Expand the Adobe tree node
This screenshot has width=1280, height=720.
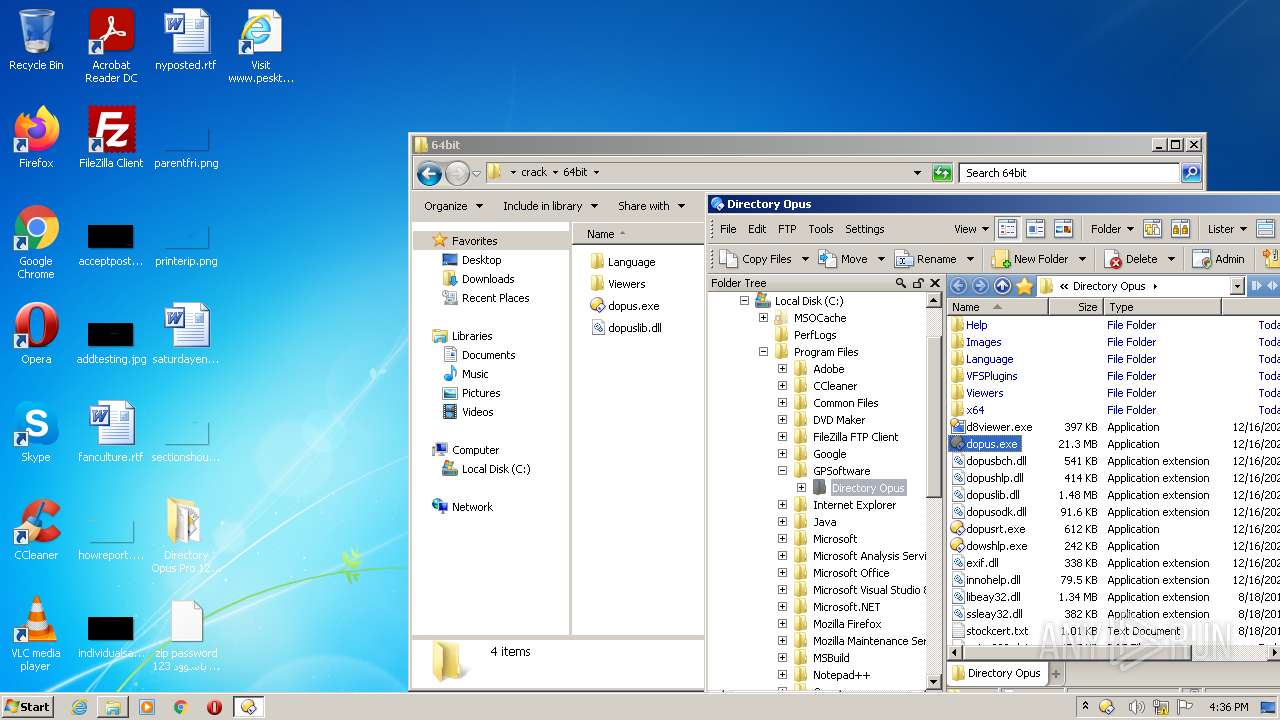pos(782,369)
